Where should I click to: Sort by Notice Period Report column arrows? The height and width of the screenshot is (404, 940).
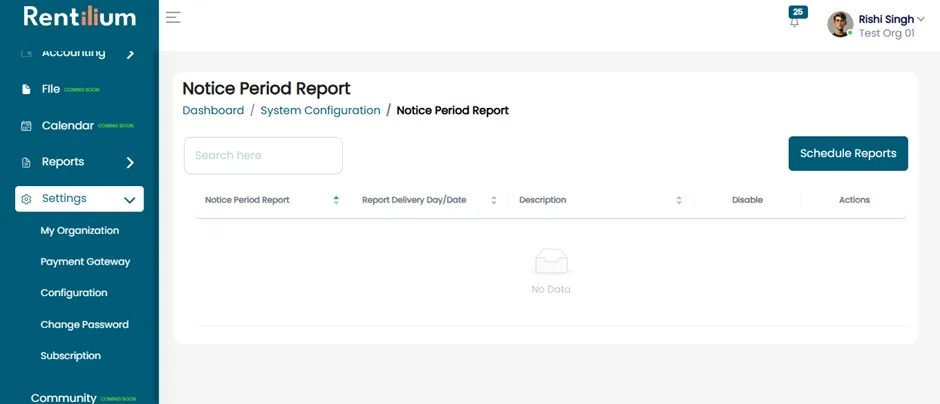pyautogui.click(x=336, y=200)
